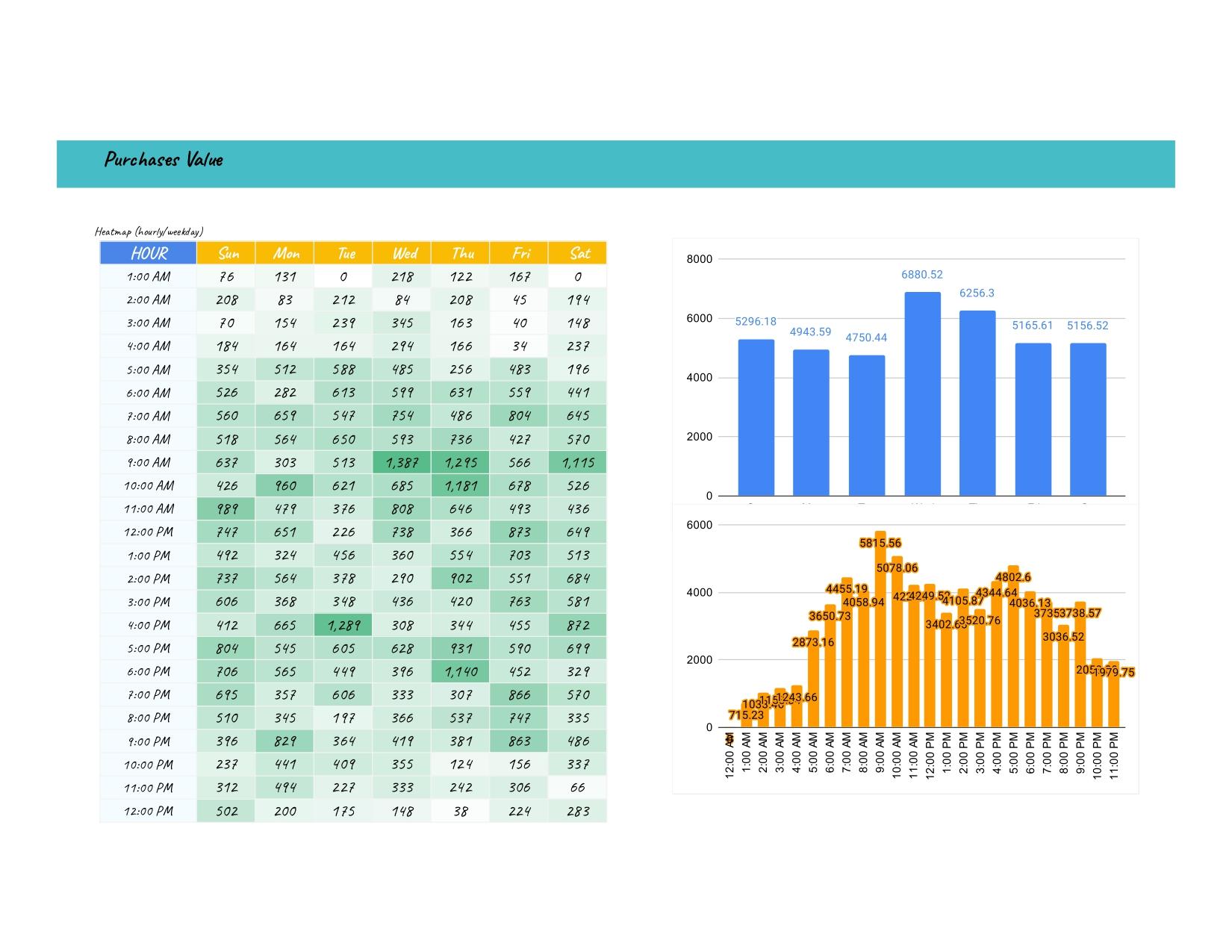This screenshot has width=1232, height=952.
Task: Click the blue bar labeled 4750.44
Action: pos(867,426)
